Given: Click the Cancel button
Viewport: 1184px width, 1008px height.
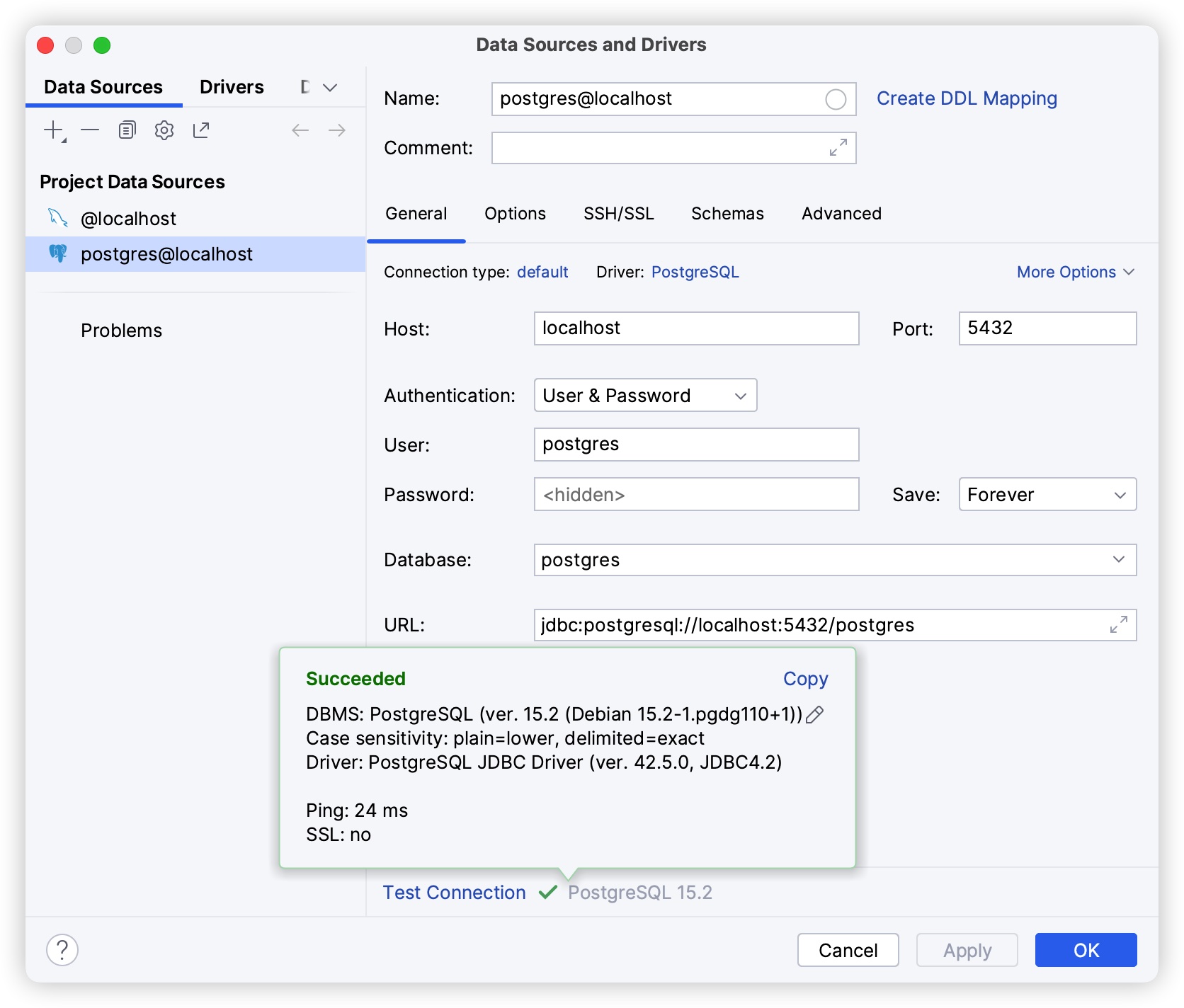Looking at the screenshot, I should 848,950.
